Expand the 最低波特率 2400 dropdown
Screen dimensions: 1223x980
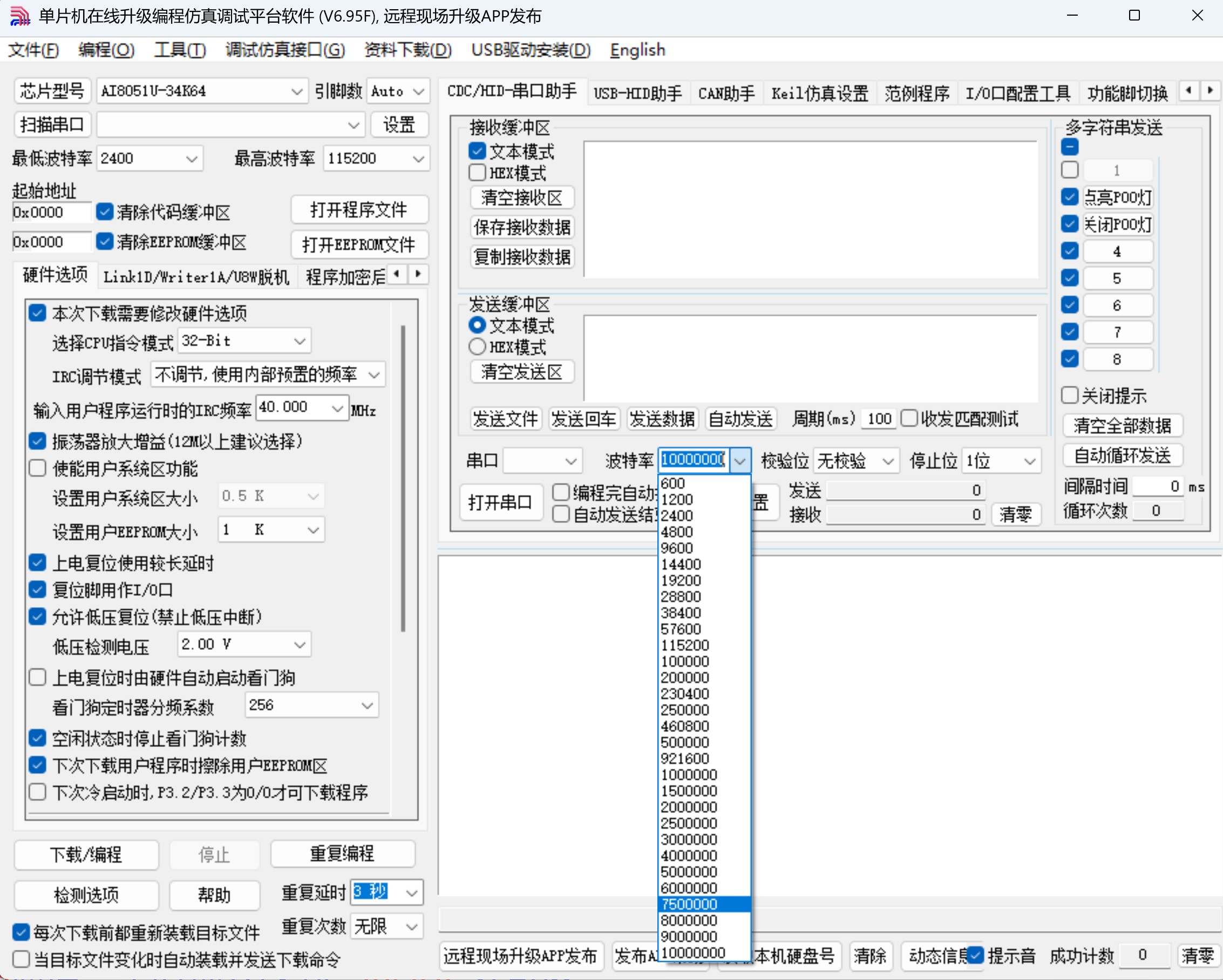pos(151,158)
